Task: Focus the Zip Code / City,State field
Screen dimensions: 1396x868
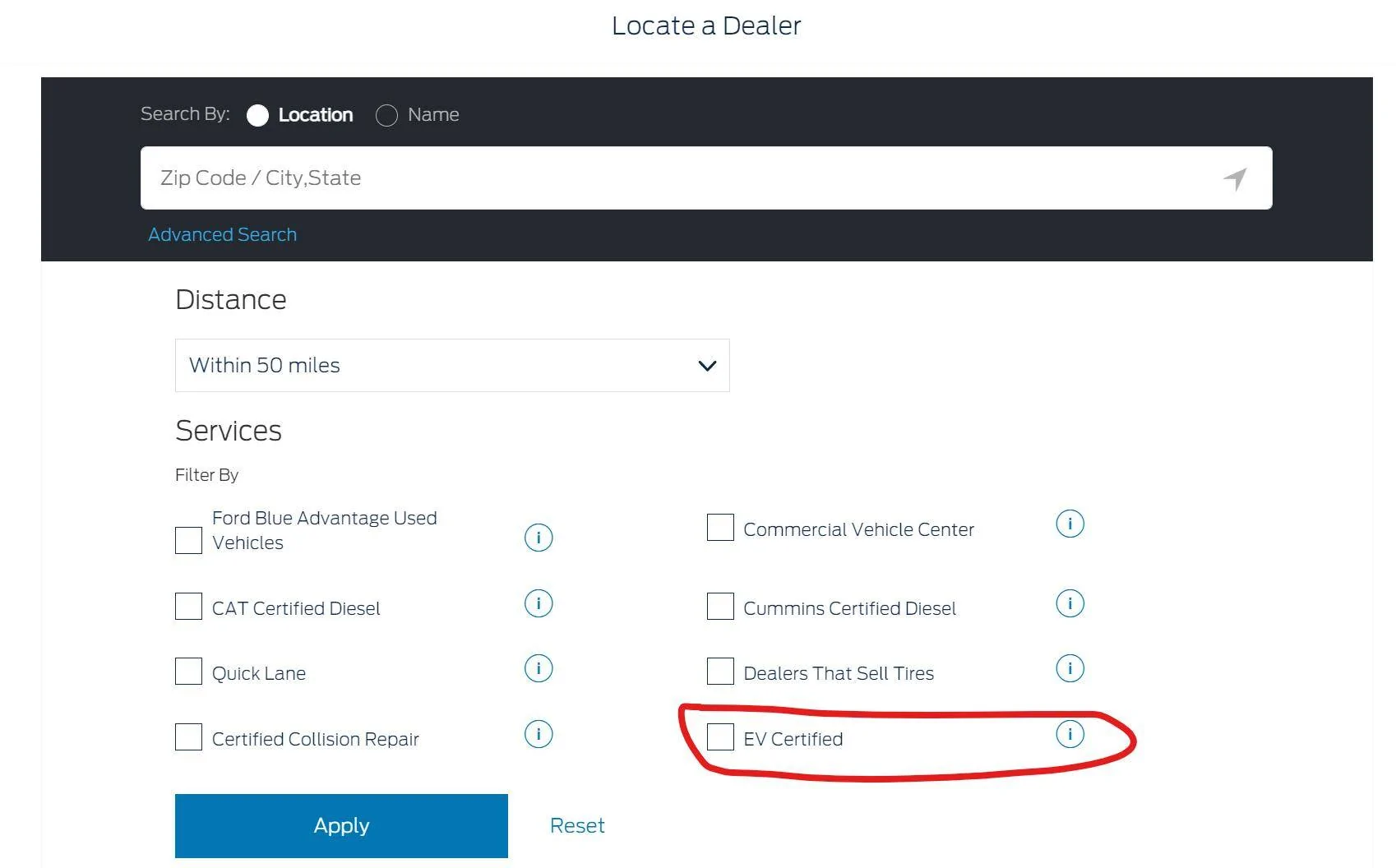Action: (x=706, y=178)
